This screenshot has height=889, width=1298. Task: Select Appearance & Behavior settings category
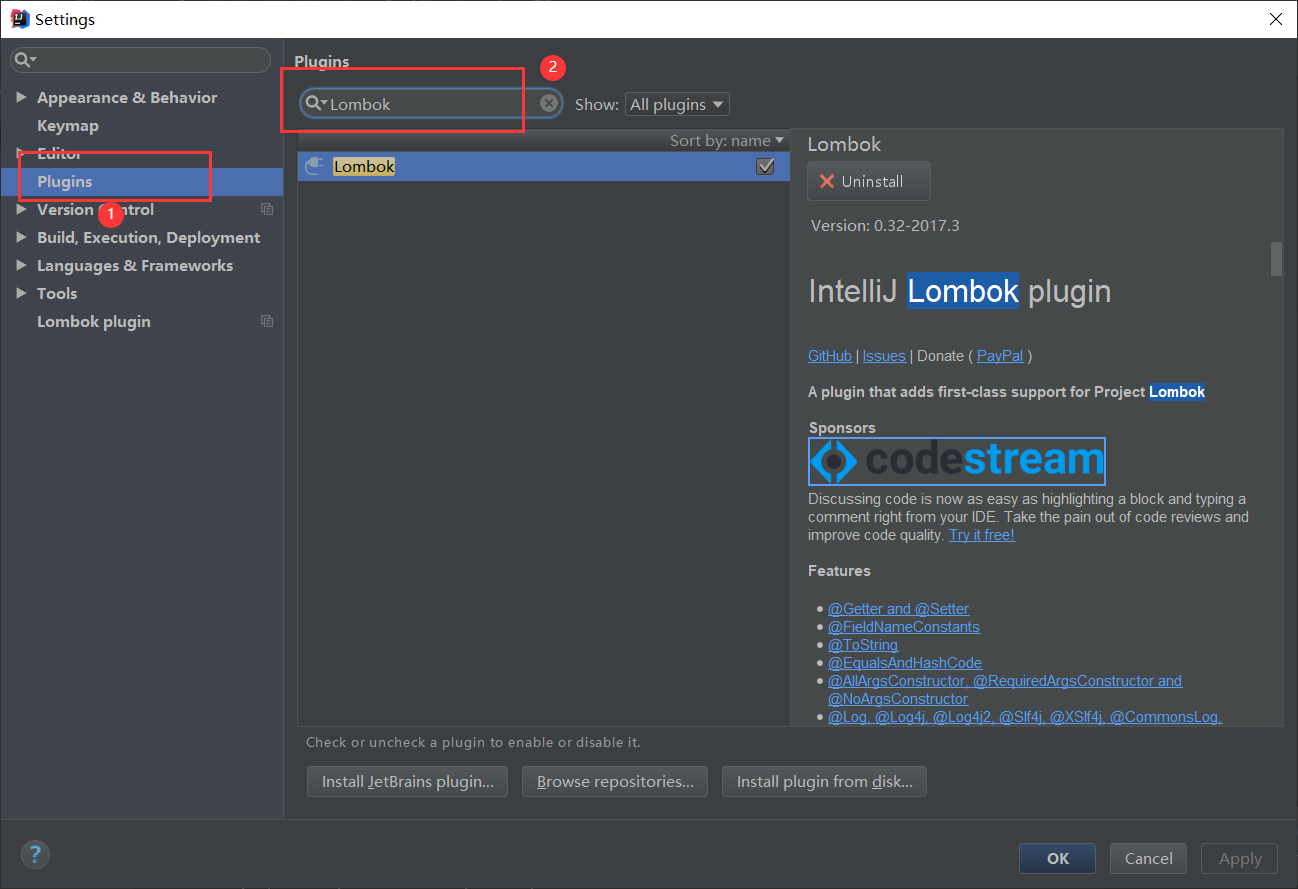click(x=127, y=97)
